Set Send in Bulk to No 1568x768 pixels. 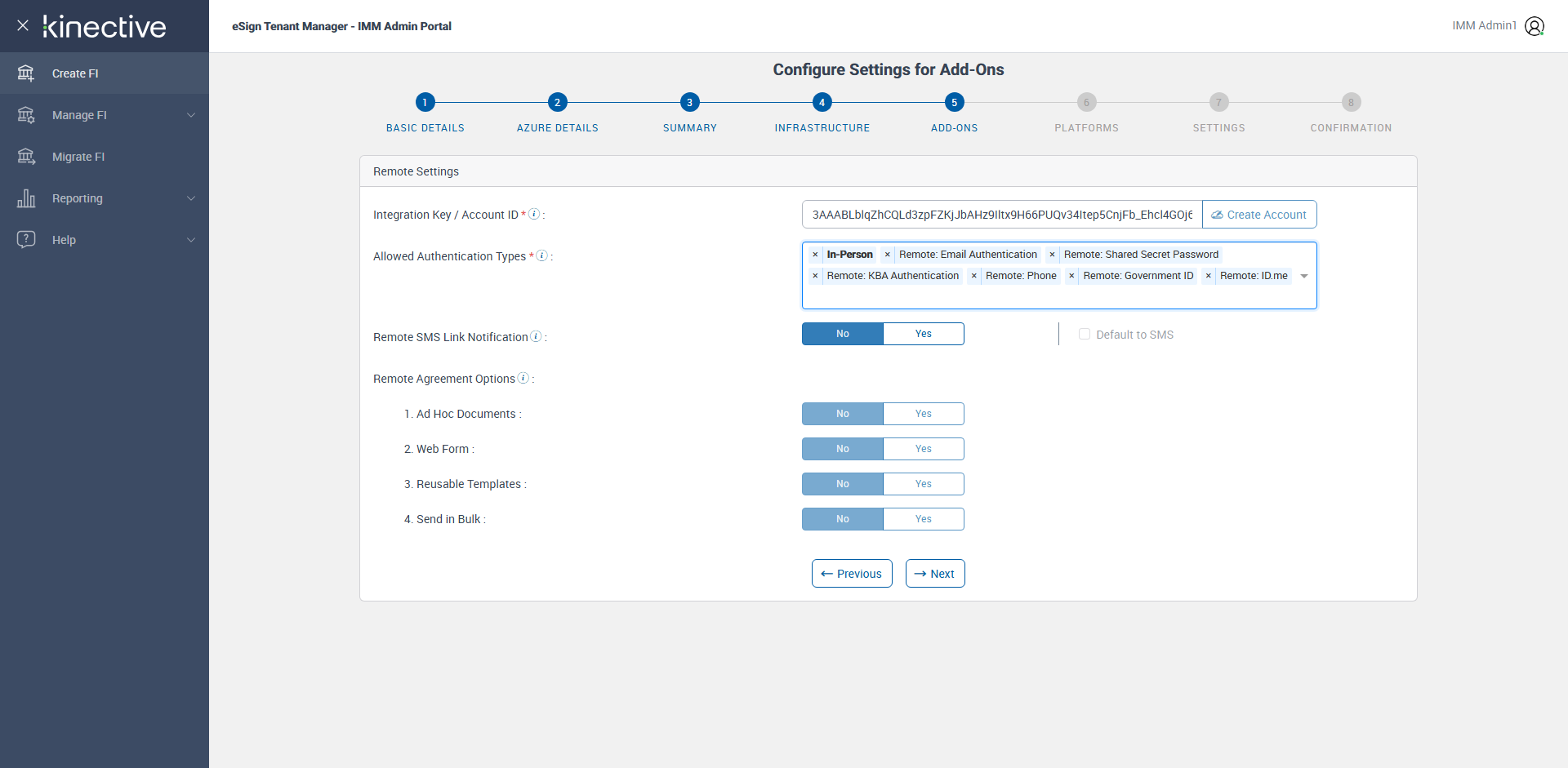(x=843, y=519)
